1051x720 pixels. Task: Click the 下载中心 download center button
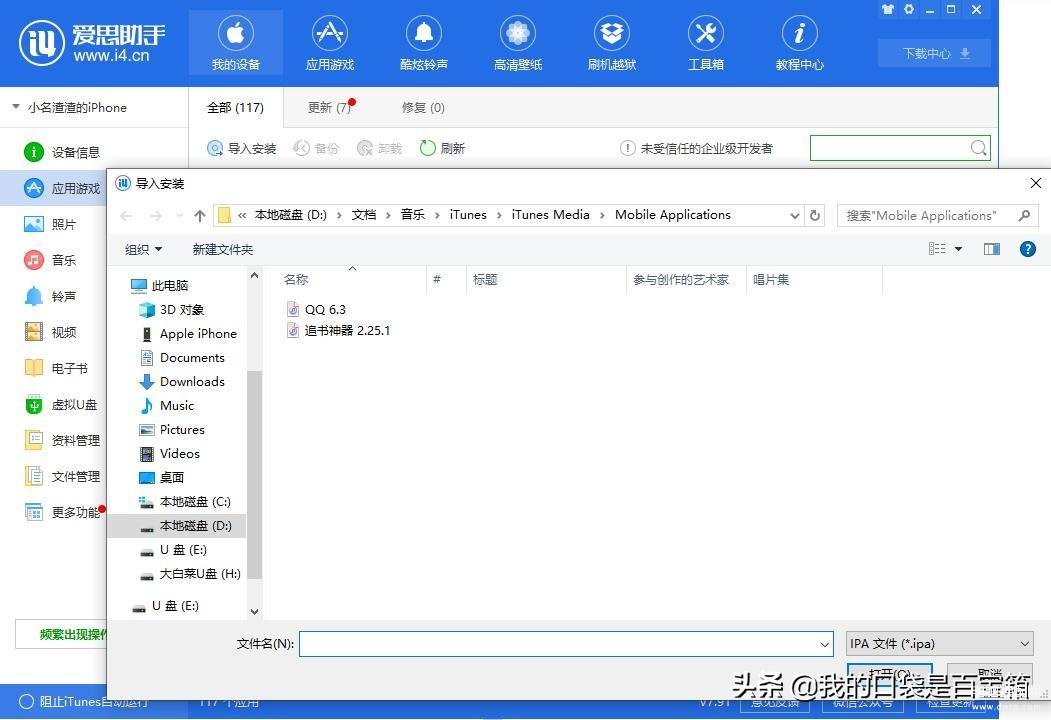tap(934, 54)
